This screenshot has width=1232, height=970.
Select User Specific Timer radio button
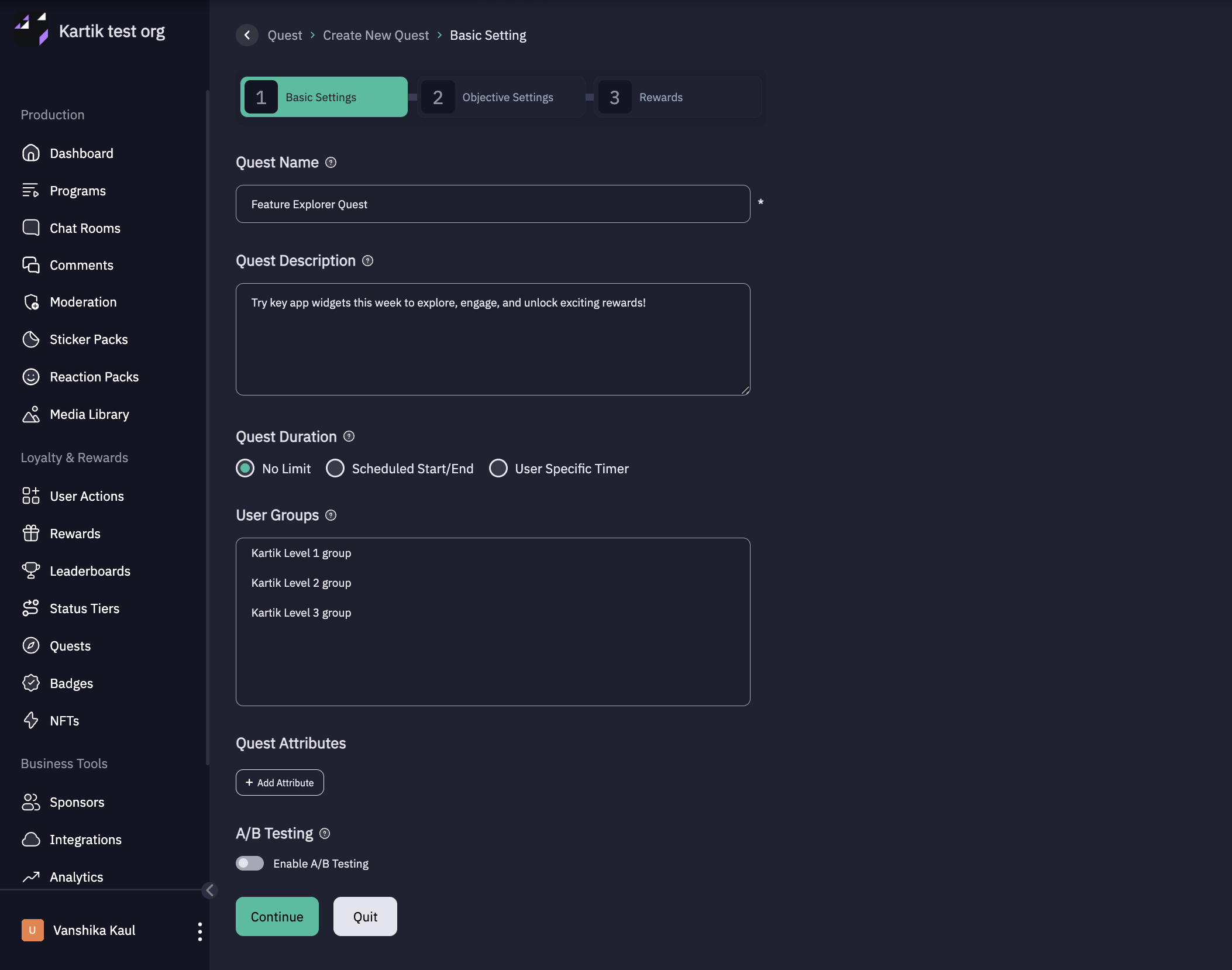tap(498, 468)
